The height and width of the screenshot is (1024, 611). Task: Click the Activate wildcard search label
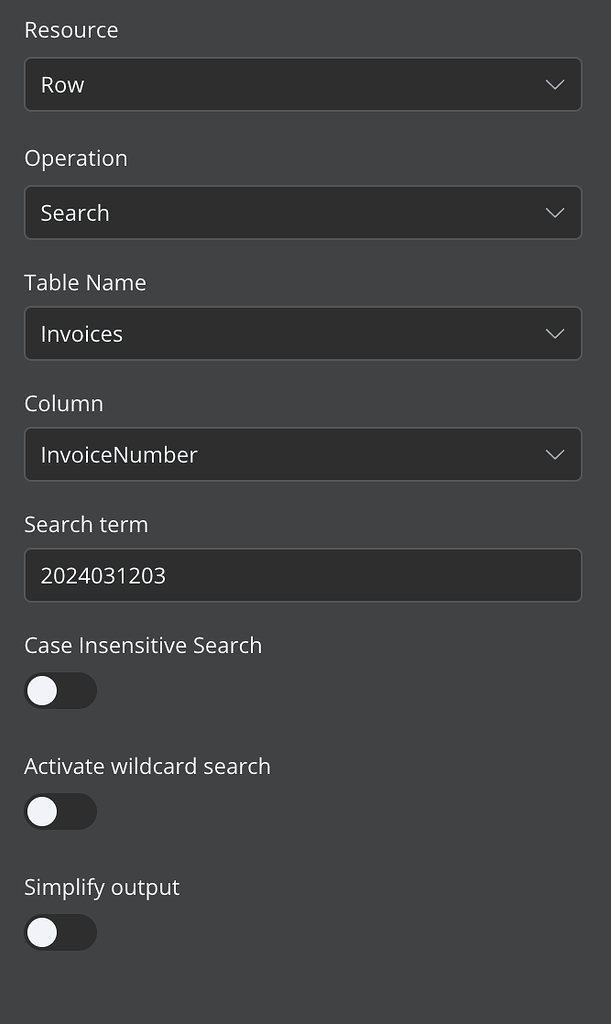(147, 766)
